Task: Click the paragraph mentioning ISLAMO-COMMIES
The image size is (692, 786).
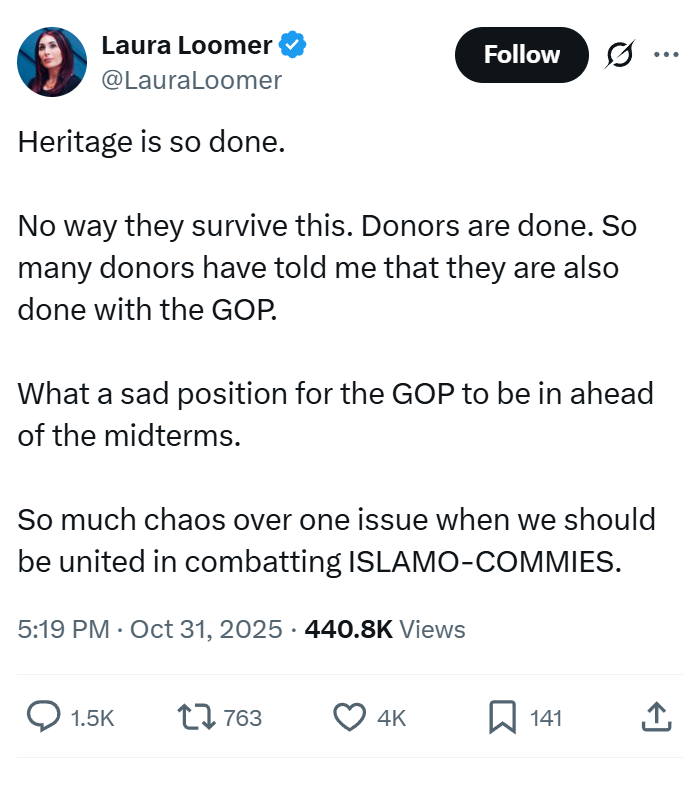Action: [x=336, y=540]
